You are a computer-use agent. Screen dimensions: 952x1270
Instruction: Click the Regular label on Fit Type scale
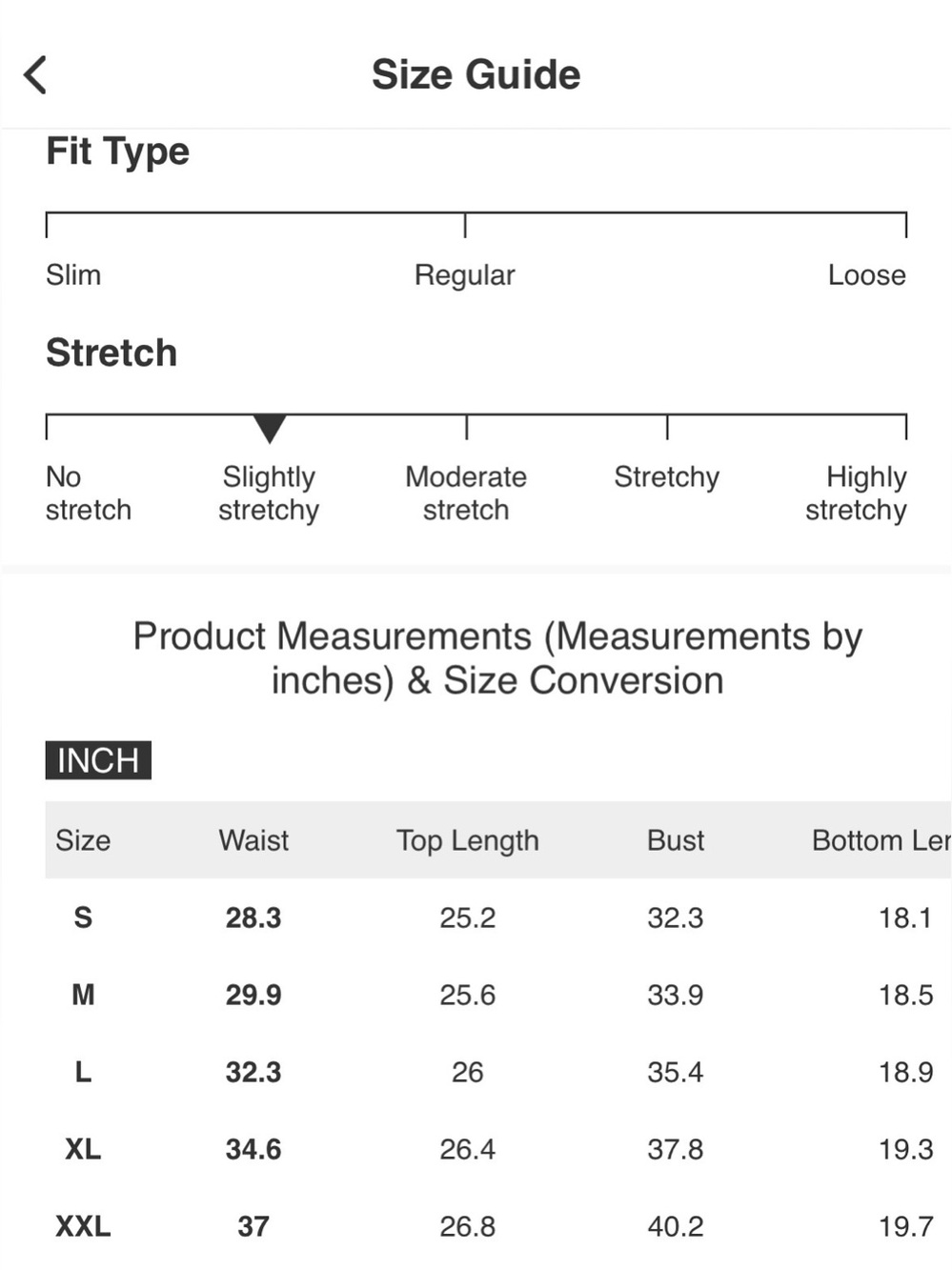point(465,275)
